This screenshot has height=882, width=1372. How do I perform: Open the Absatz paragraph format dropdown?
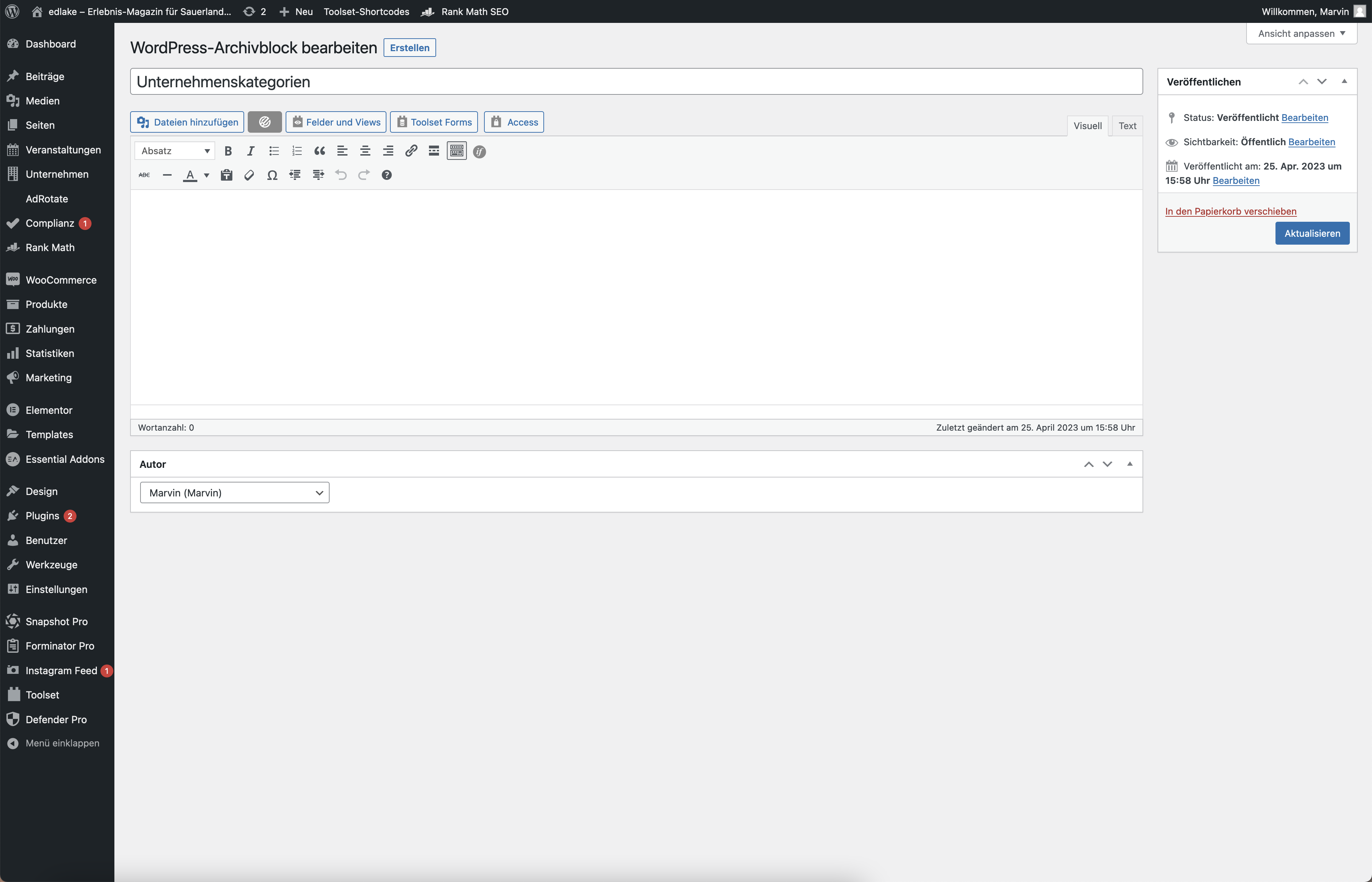click(x=174, y=151)
